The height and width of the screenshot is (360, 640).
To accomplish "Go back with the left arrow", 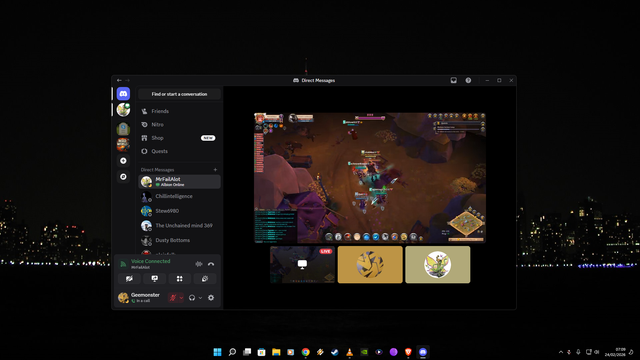I will 119,80.
